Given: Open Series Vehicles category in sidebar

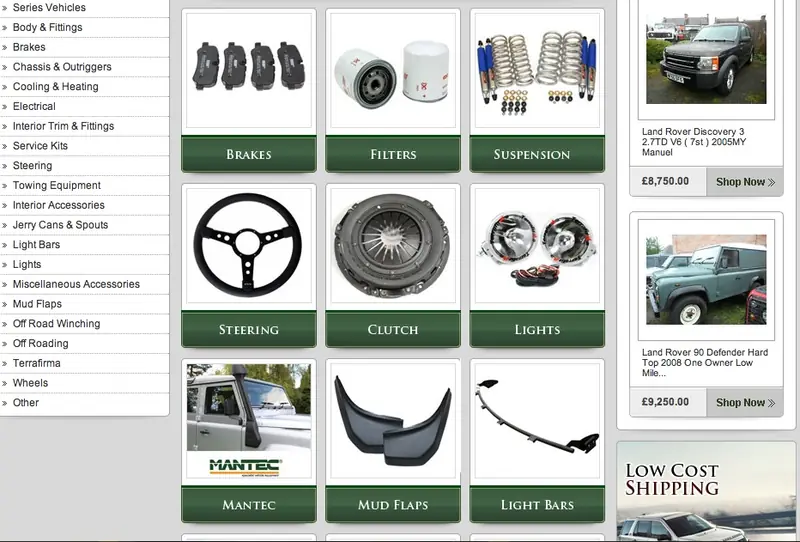Looking at the screenshot, I should tap(49, 8).
